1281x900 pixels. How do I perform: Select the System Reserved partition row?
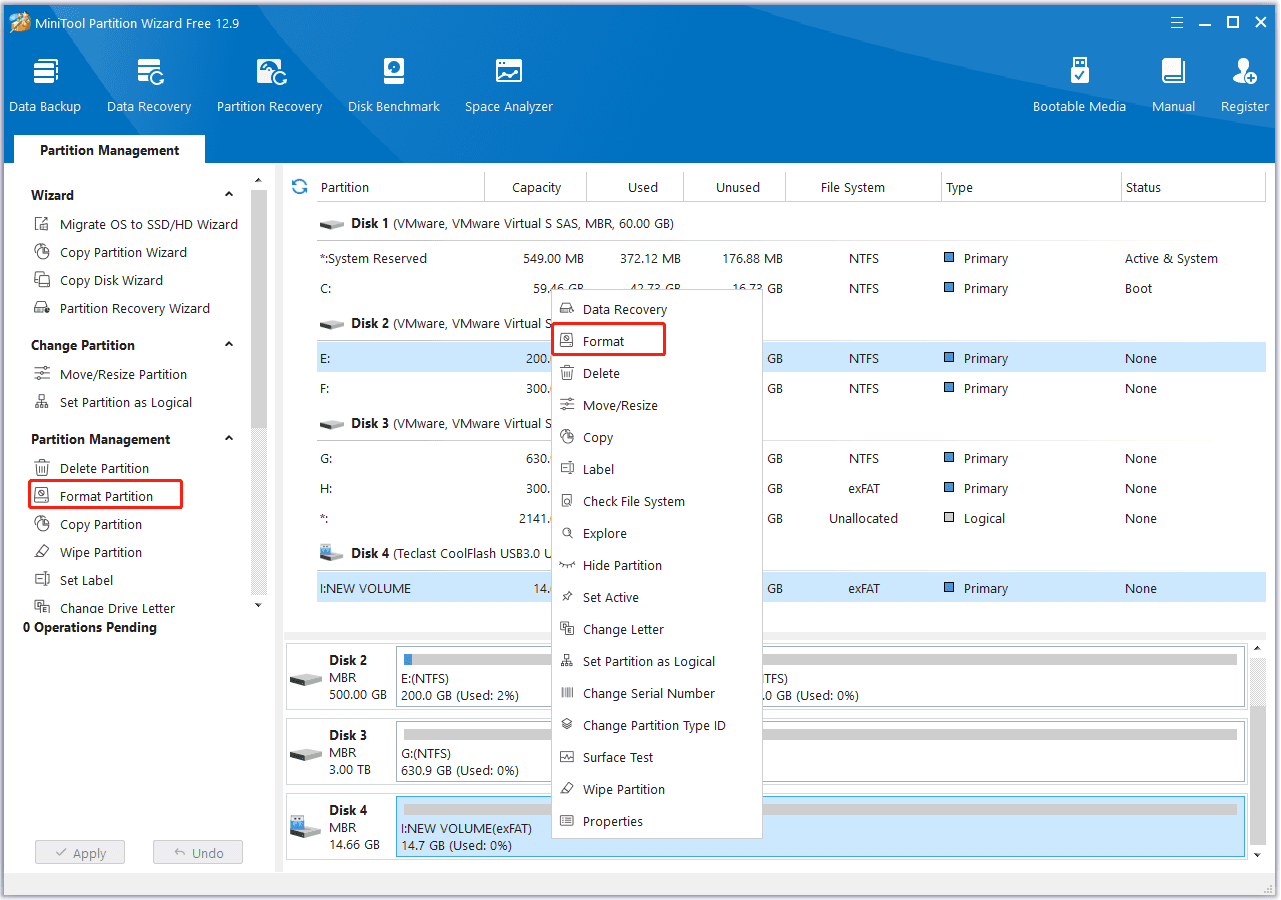pyautogui.click(x=791, y=258)
